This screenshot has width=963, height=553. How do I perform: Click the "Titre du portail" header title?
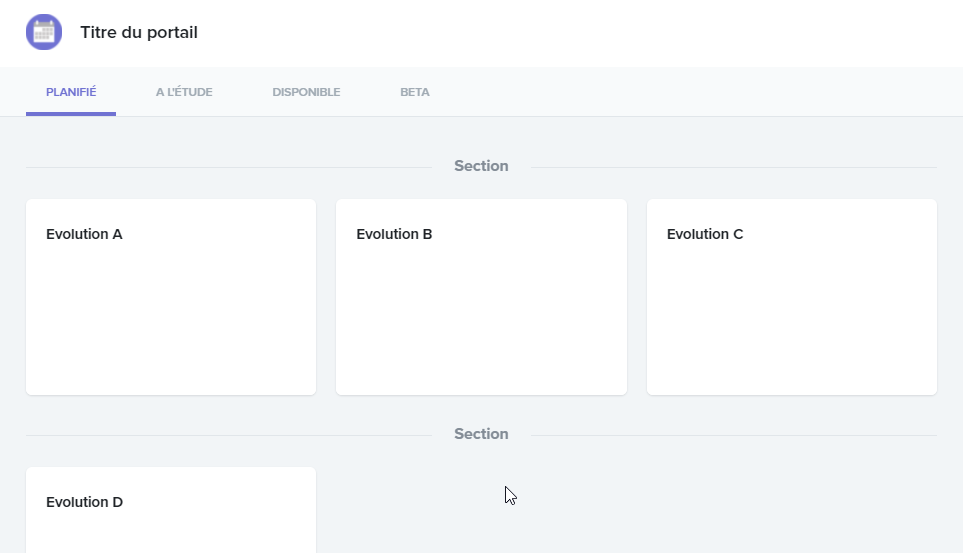(x=139, y=33)
